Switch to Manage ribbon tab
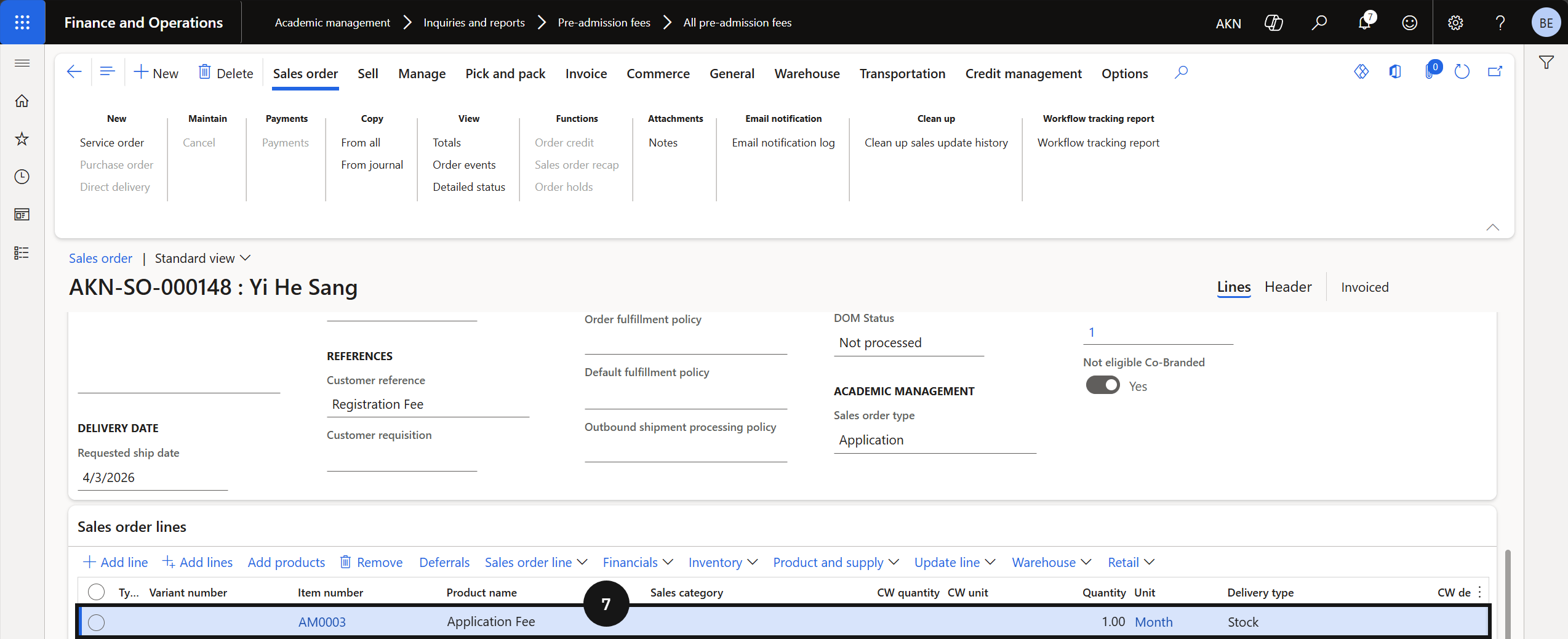1568x639 pixels. (x=422, y=74)
